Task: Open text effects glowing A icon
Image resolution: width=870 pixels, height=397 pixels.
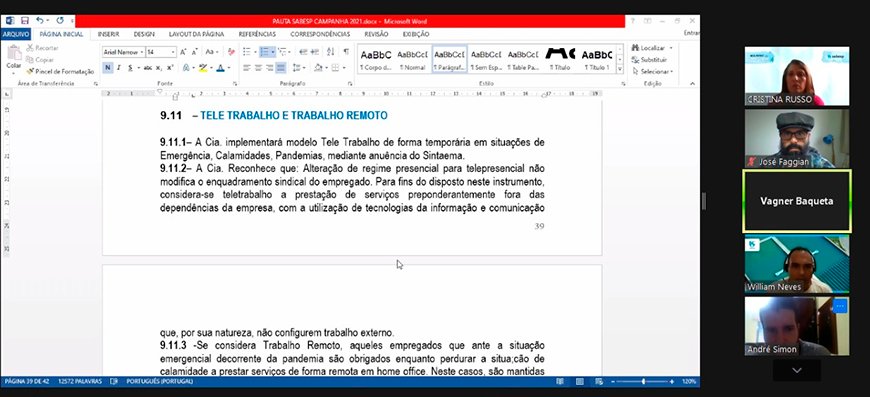Action: click(x=186, y=68)
